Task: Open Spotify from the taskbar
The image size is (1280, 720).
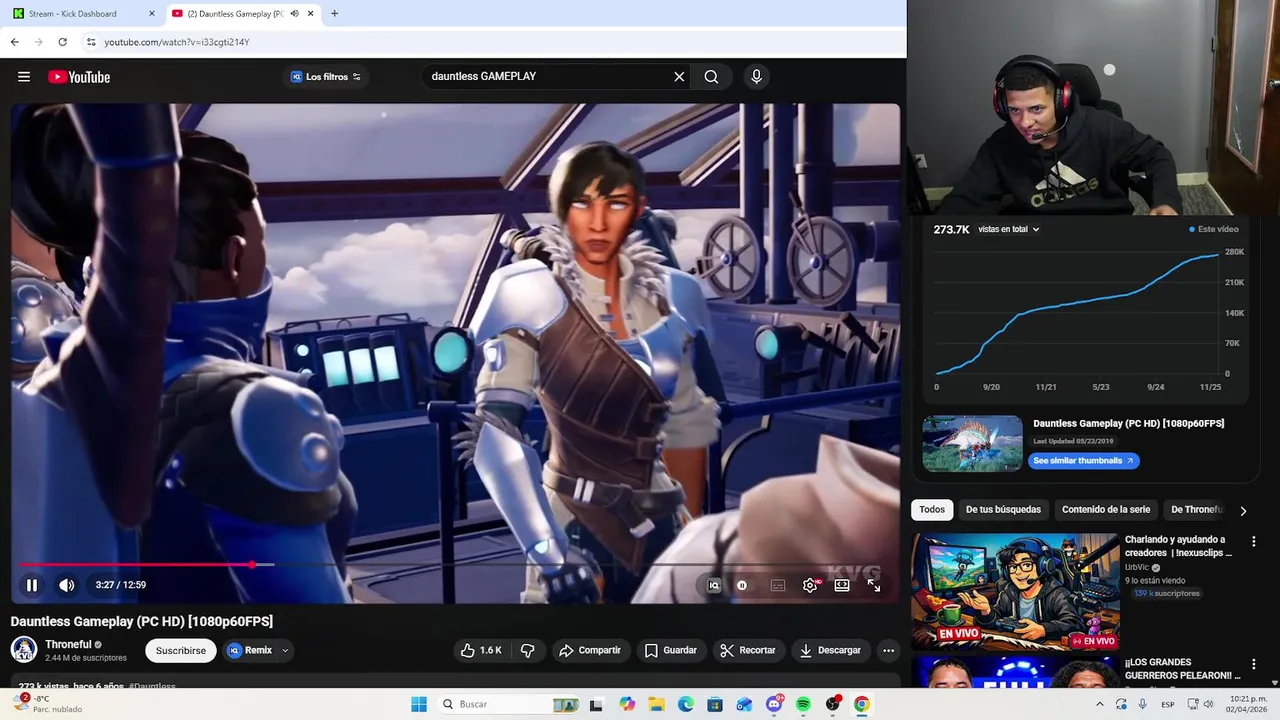Action: click(x=803, y=704)
